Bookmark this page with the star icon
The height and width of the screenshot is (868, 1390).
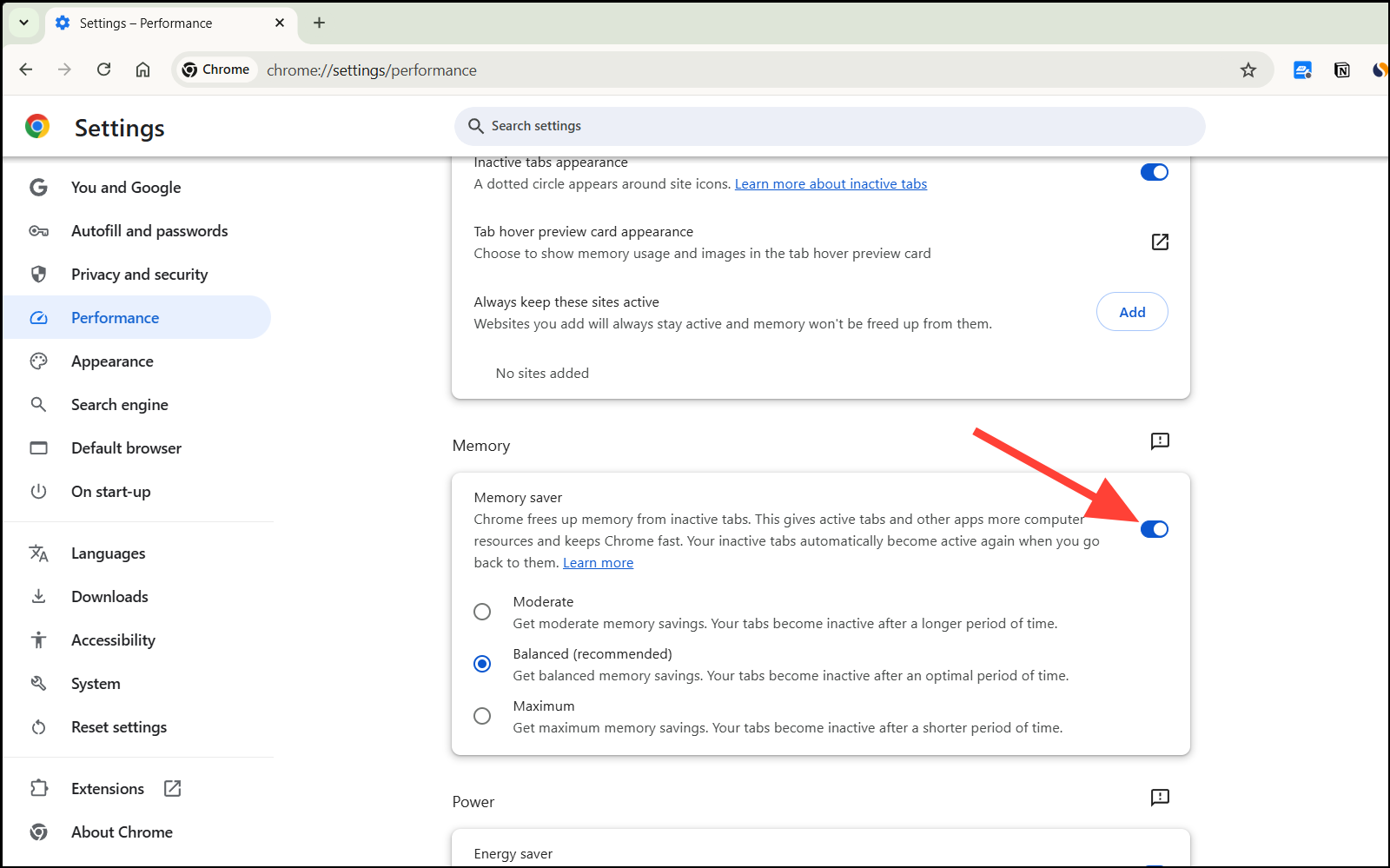coord(1248,70)
